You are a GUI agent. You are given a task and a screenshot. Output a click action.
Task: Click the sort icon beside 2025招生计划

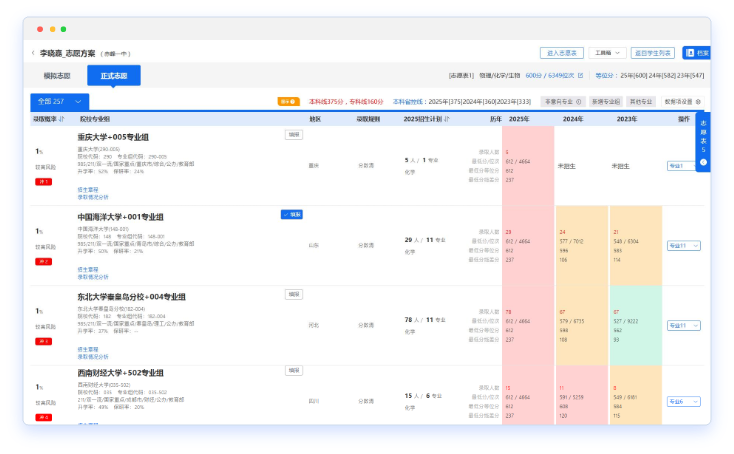point(446,118)
